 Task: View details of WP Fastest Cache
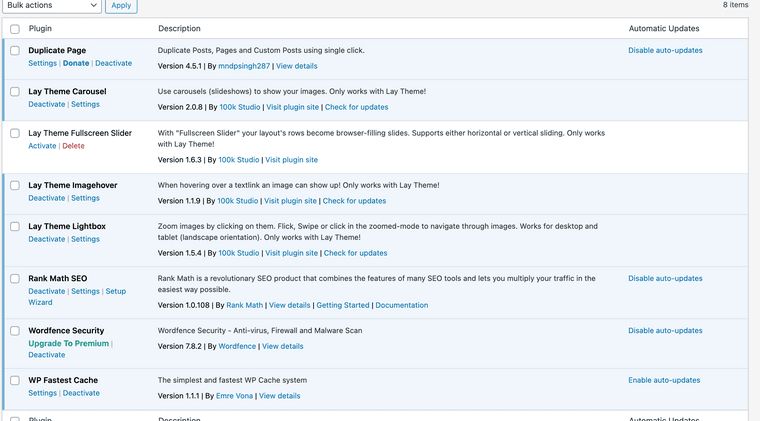pos(279,396)
